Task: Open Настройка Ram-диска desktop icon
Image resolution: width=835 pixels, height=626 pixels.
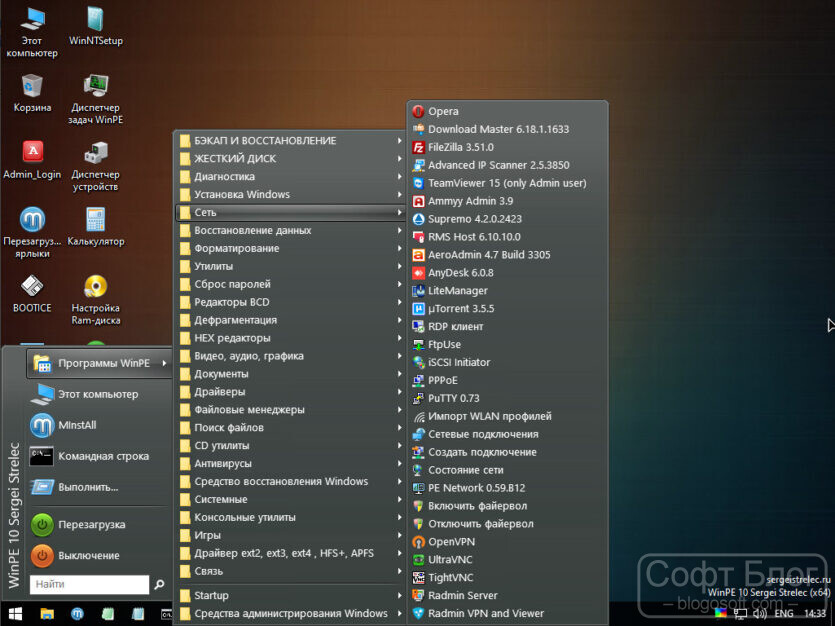Action: point(96,300)
